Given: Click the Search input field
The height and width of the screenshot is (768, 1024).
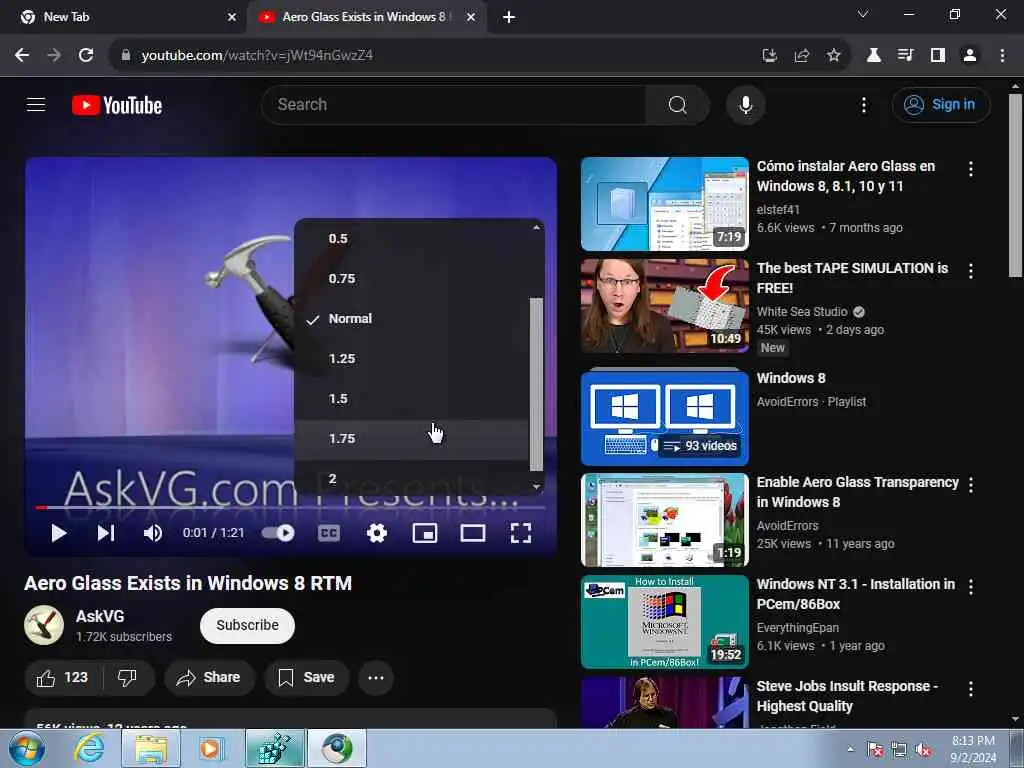Looking at the screenshot, I should (x=454, y=104).
